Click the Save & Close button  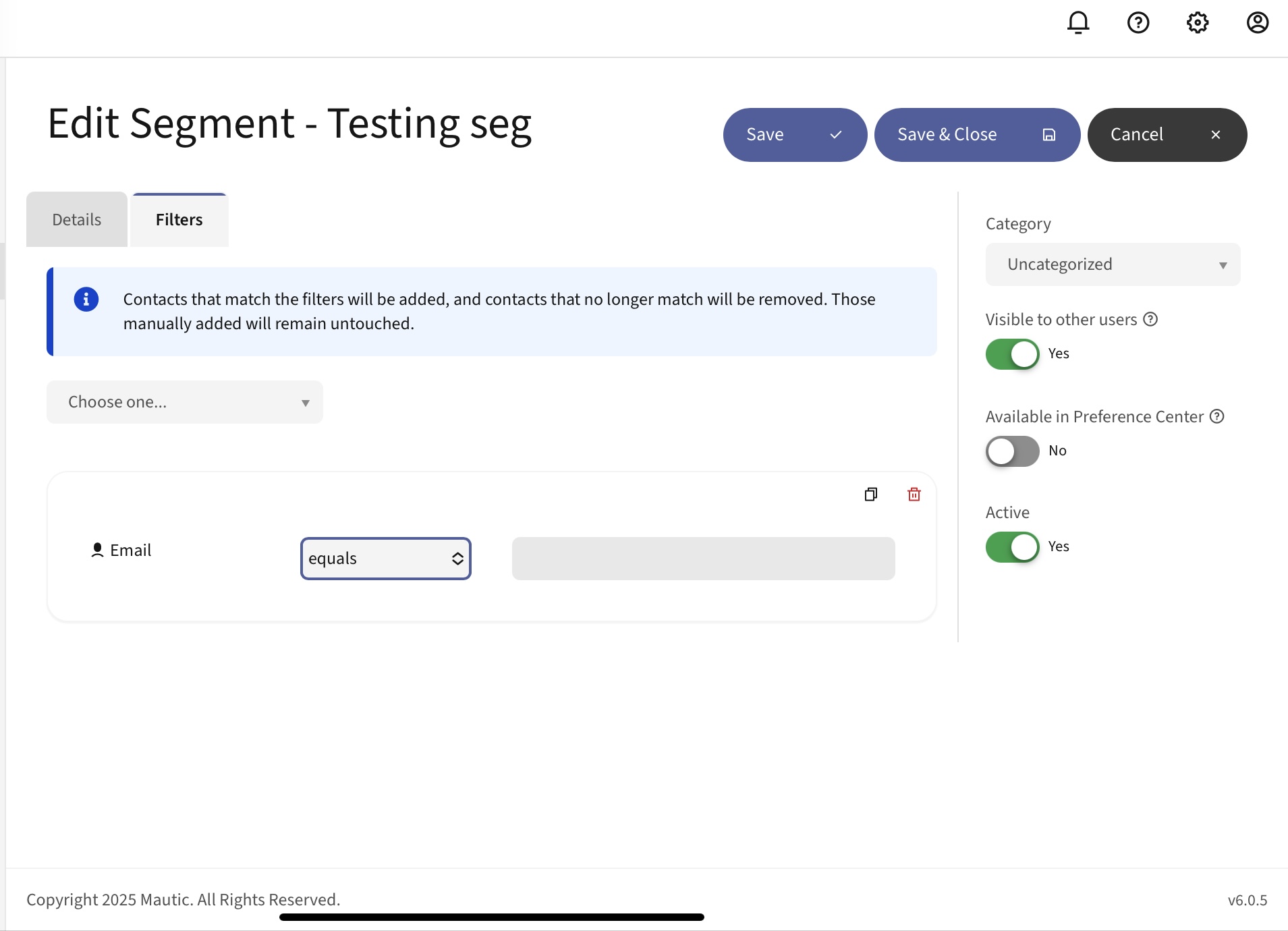point(976,135)
